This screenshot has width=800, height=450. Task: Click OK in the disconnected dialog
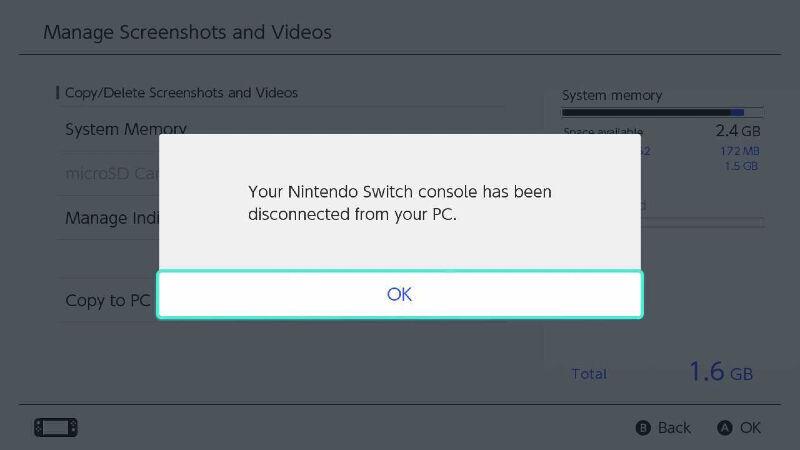click(399, 294)
